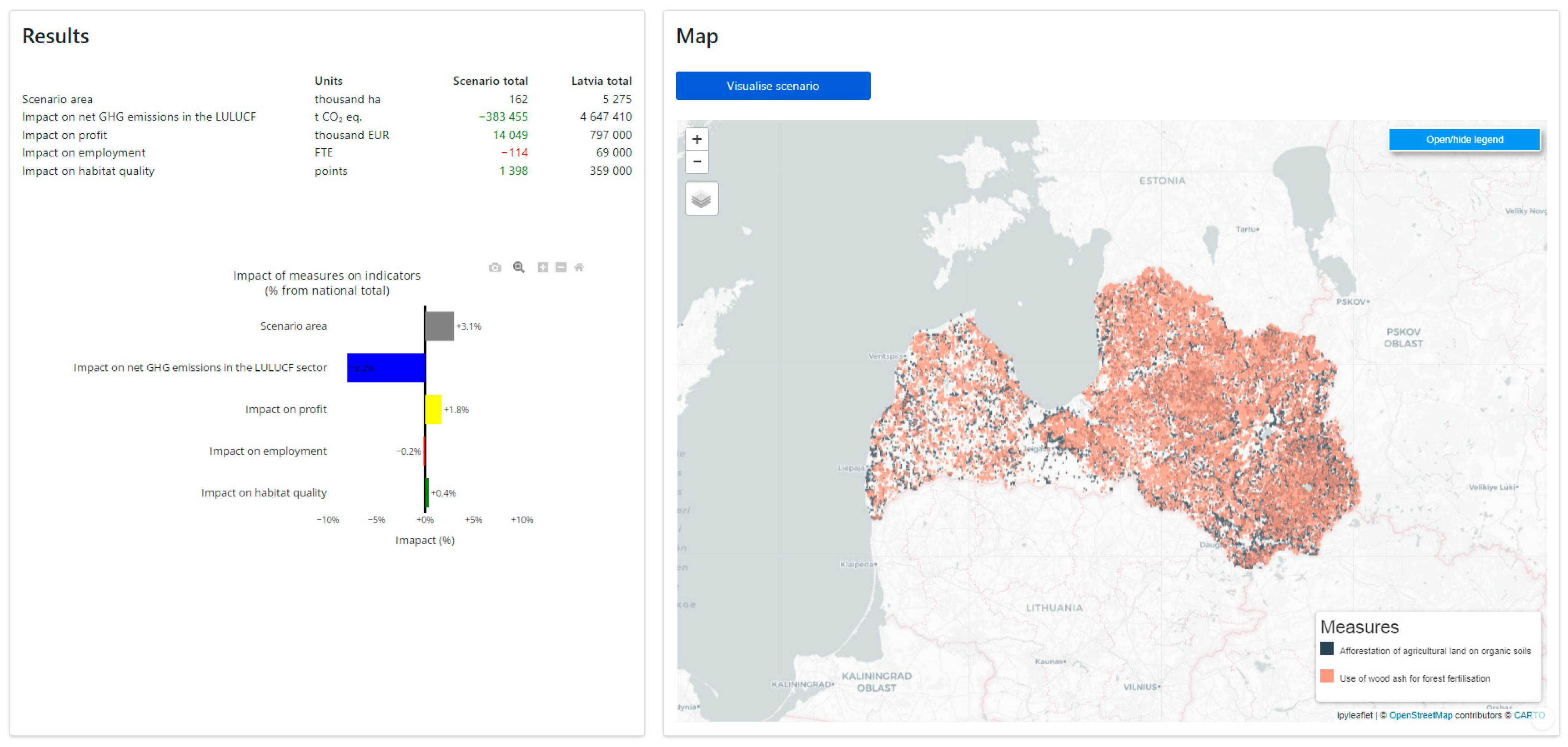Click the 'LITHUANIA' label on the map

click(x=1054, y=608)
